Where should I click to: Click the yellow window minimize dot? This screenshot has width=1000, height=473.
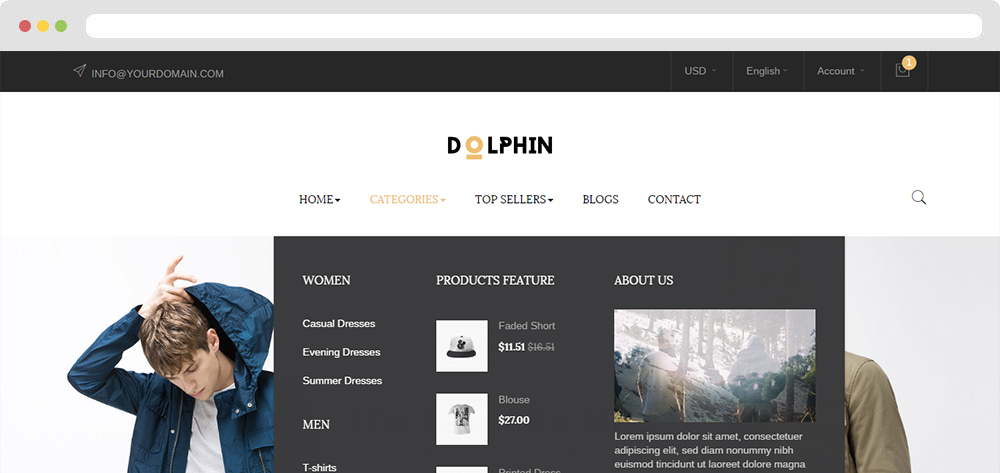43,26
